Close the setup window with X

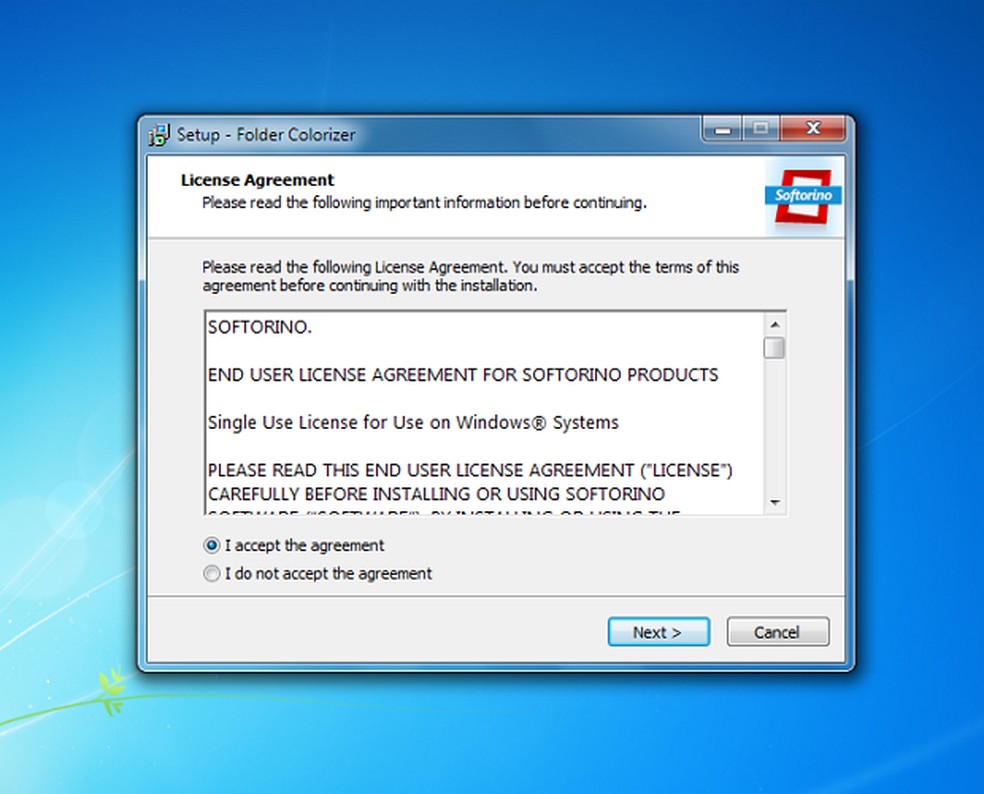click(x=813, y=129)
